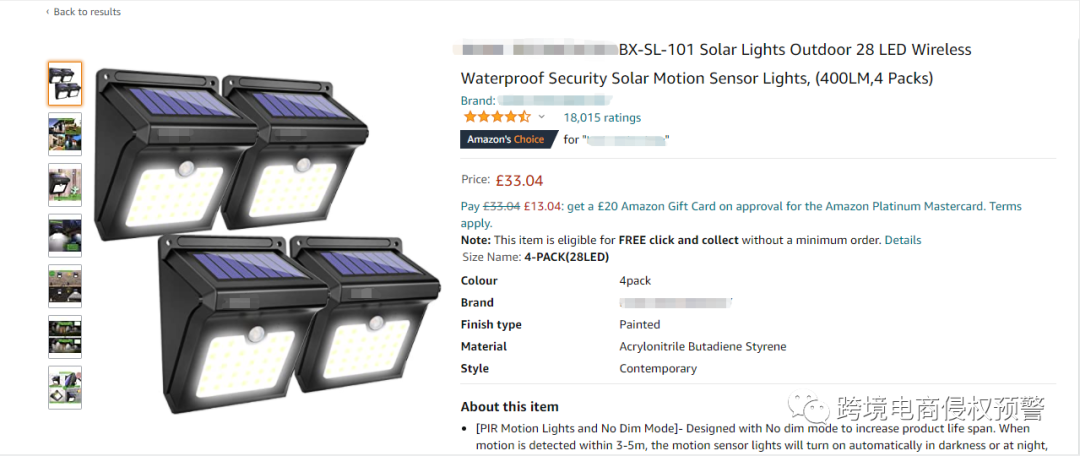The image size is (1080, 456).
Task: Click the star rating icons
Action: pyautogui.click(x=496, y=117)
